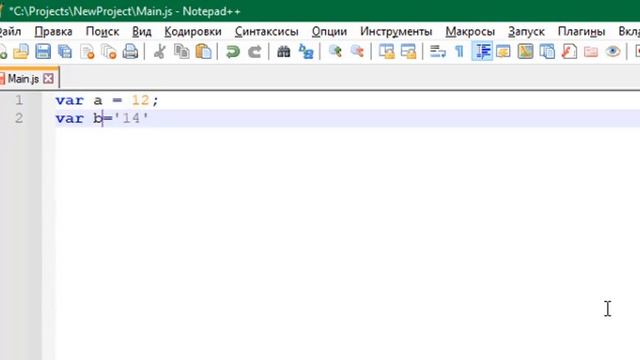Open the user defined language icon
Viewport: 640px width, 360px height.
point(503,52)
